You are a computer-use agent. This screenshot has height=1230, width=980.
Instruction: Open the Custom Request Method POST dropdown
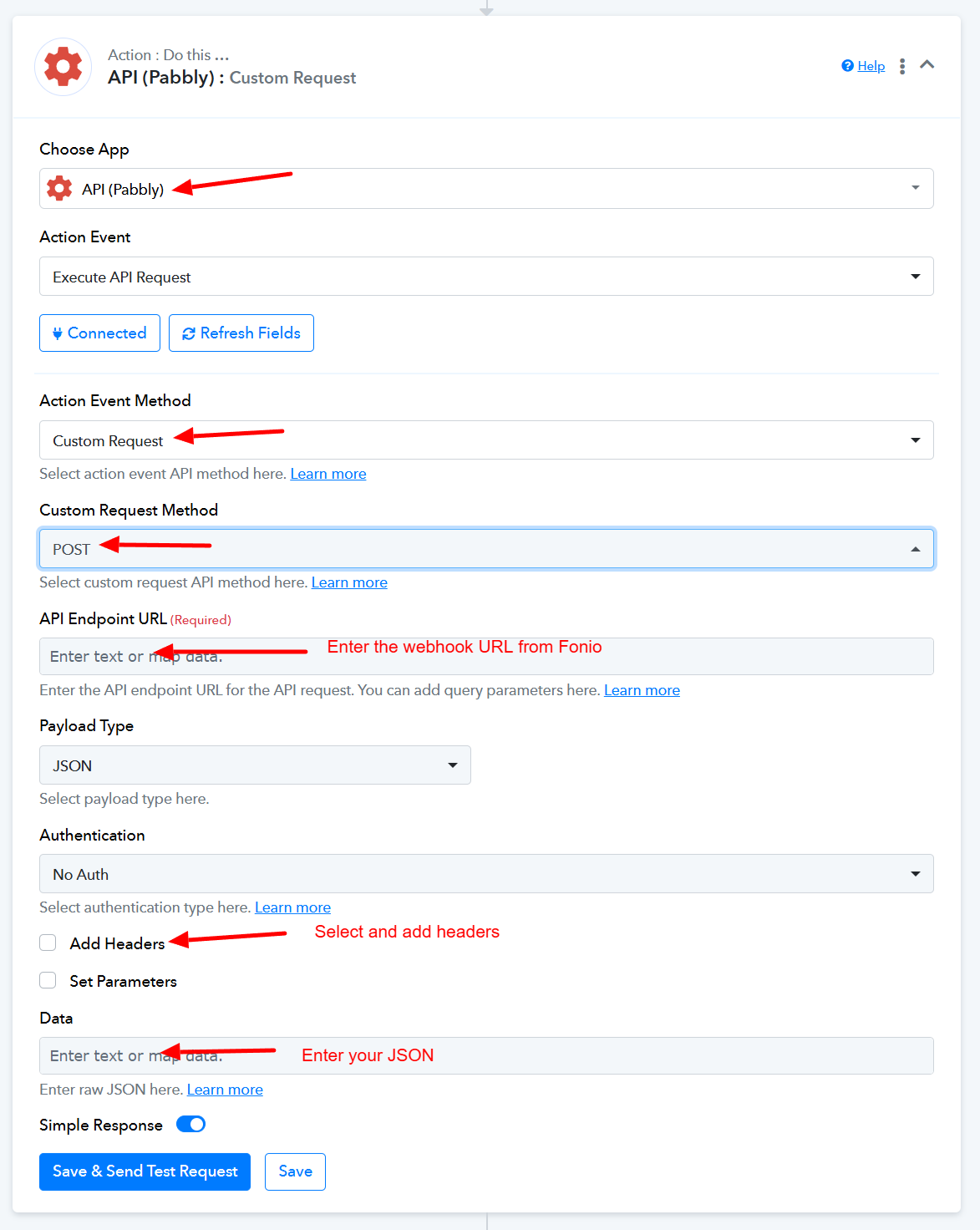486,549
